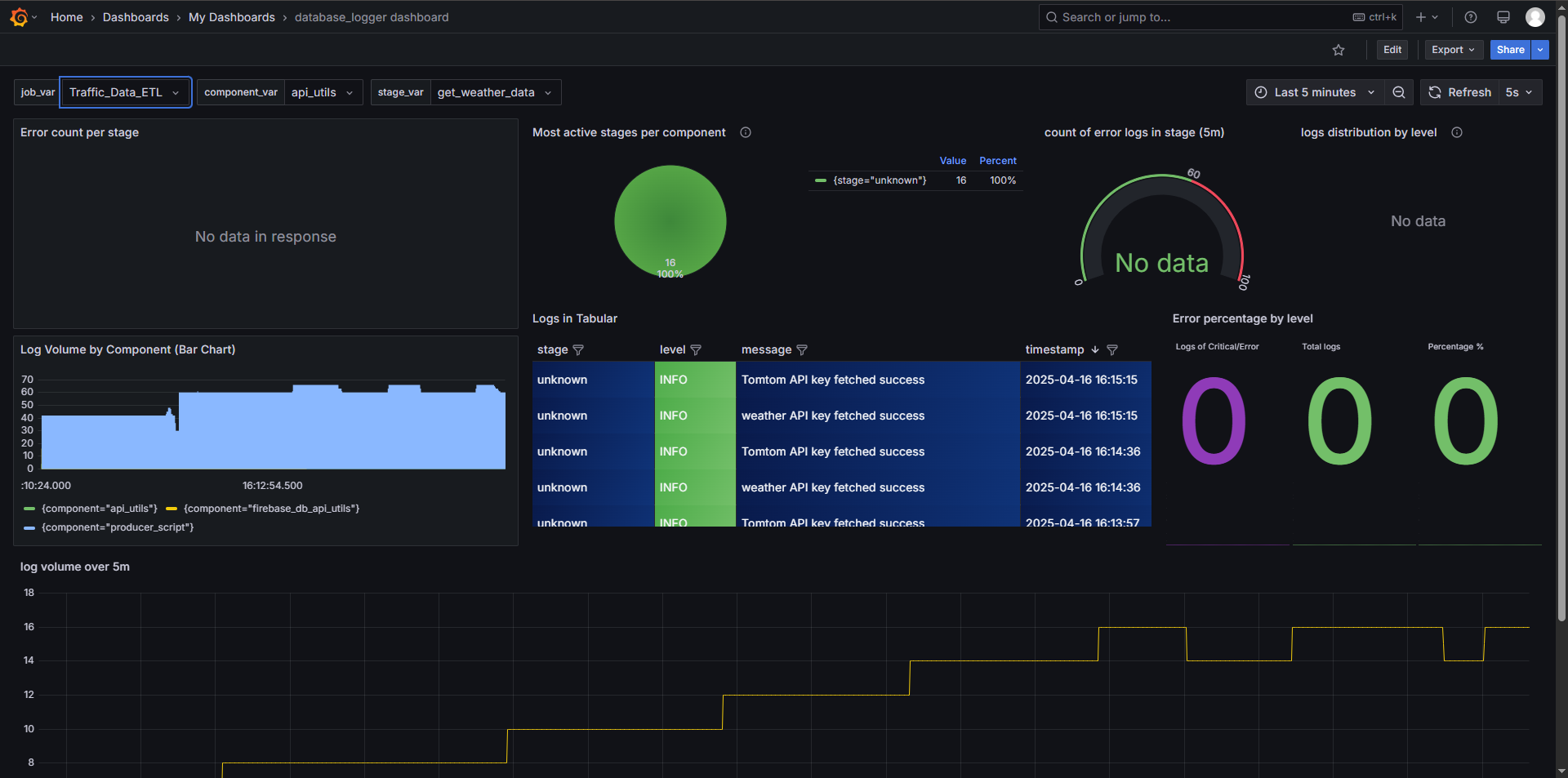This screenshot has height=778, width=1568.
Task: Click the Edit button
Action: coord(1392,50)
